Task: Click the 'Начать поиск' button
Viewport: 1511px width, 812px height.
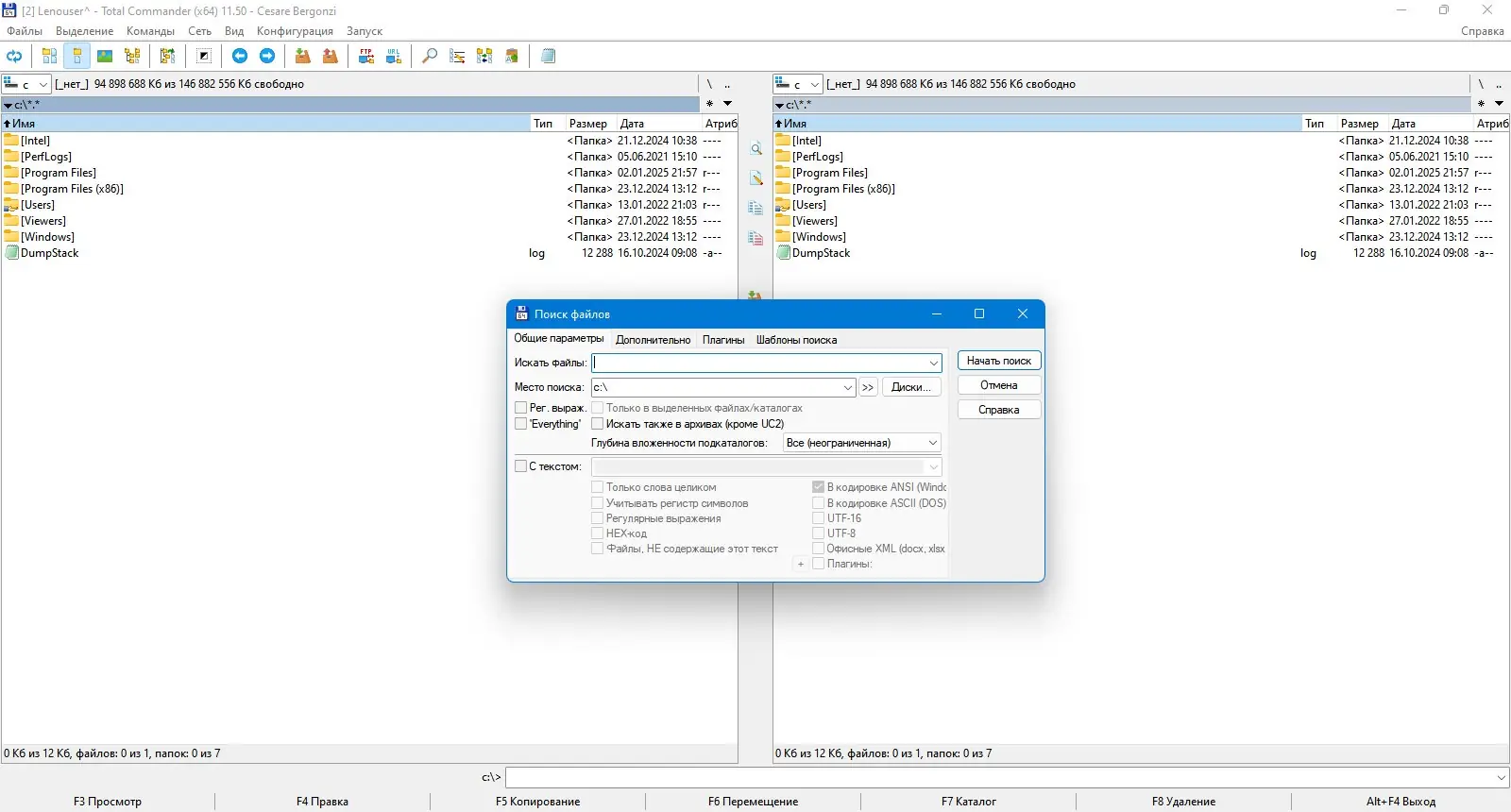Action: click(999, 361)
